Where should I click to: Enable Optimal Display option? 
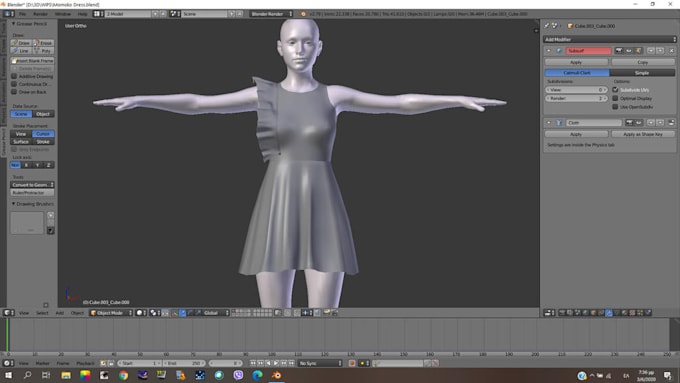615,98
